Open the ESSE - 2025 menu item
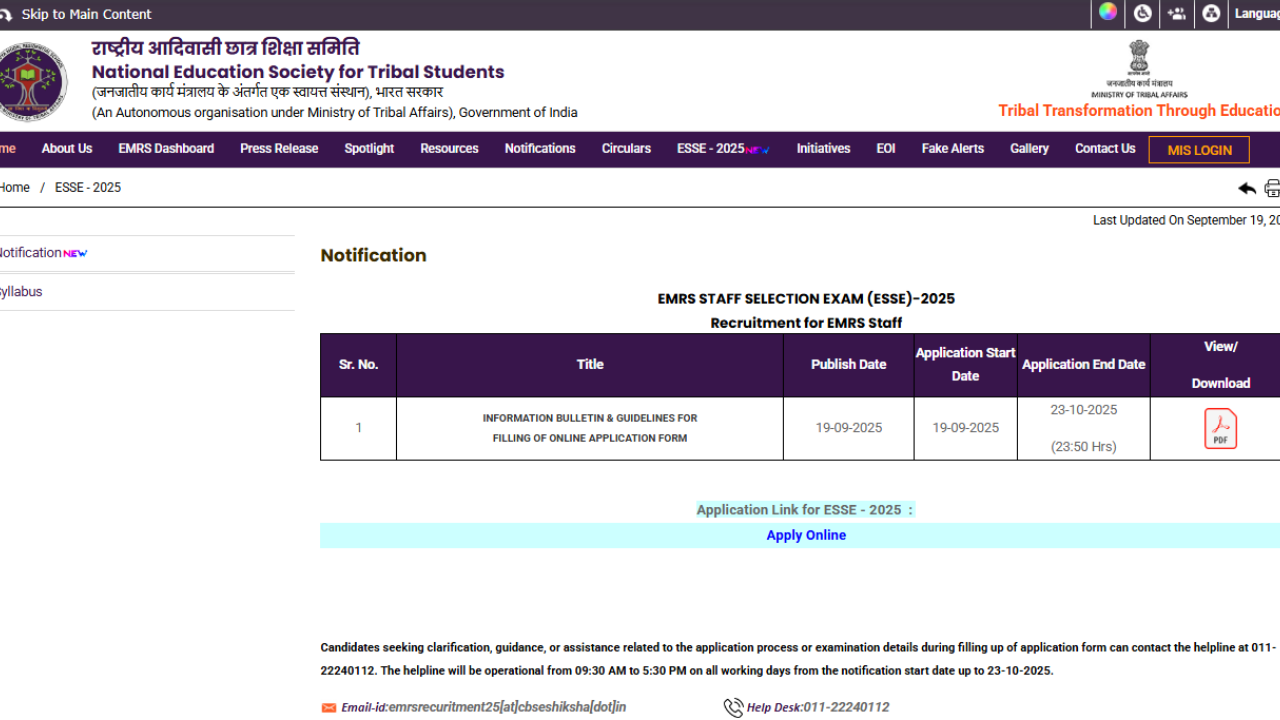The image size is (1280, 720). pyautogui.click(x=711, y=148)
